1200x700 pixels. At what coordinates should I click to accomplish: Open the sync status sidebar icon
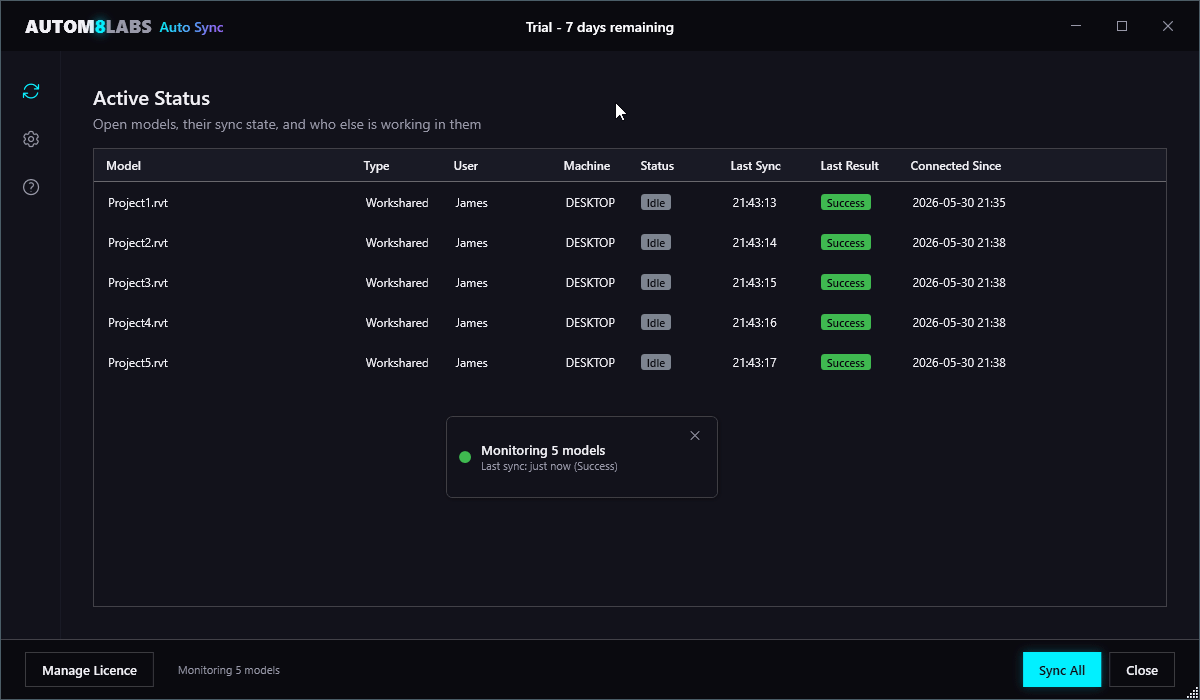pos(31,91)
